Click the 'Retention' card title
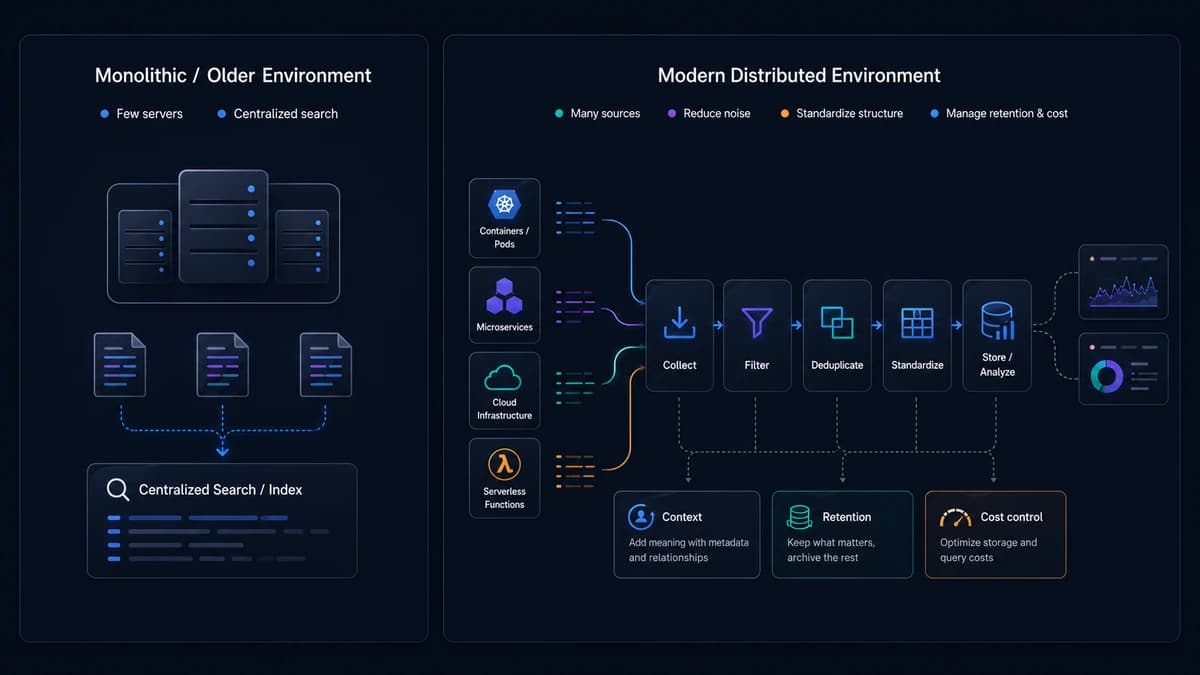 846,517
